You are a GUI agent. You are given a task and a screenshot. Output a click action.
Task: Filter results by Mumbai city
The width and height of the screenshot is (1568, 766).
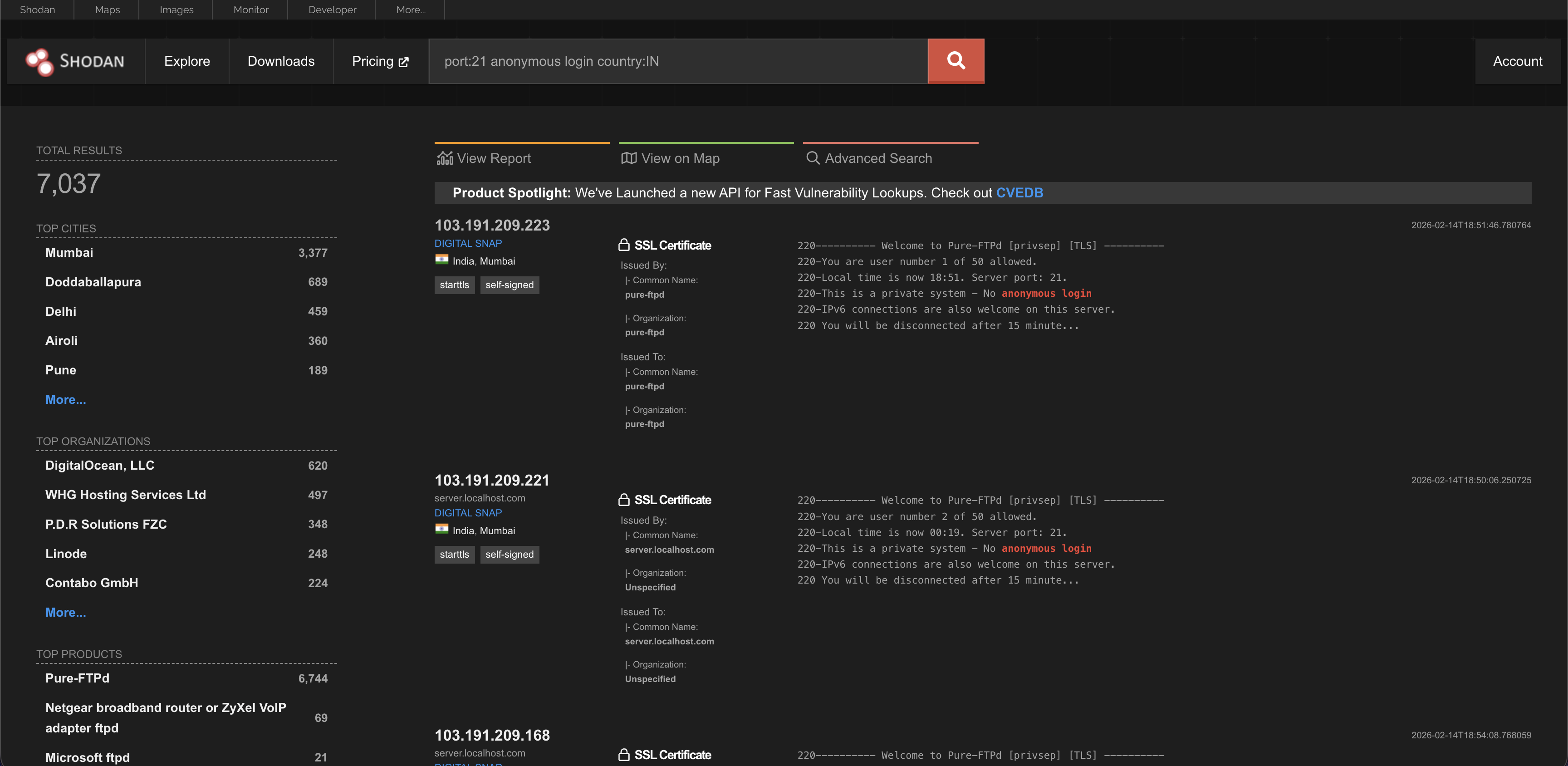69,253
